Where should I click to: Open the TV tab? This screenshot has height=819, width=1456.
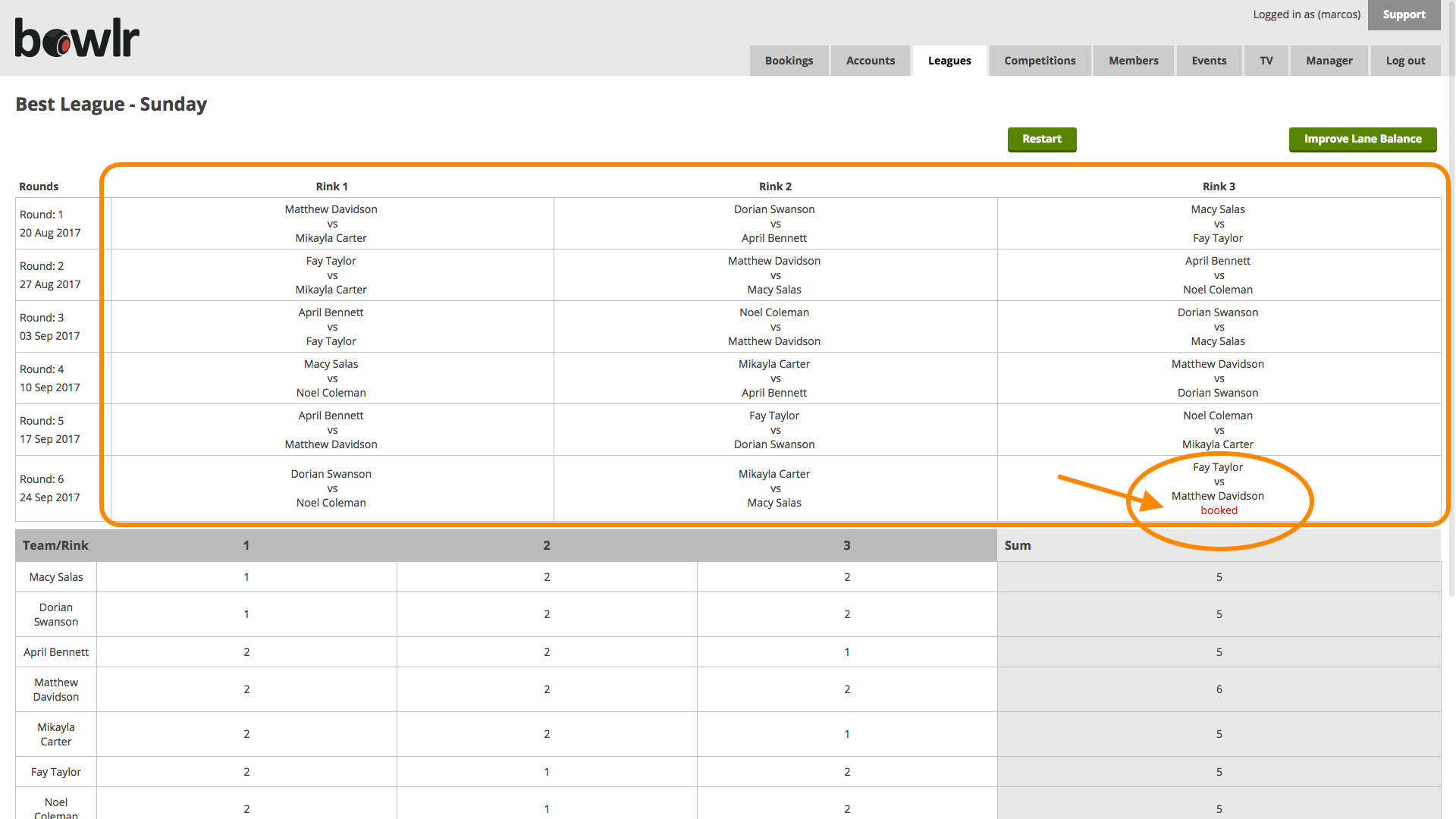(x=1266, y=61)
